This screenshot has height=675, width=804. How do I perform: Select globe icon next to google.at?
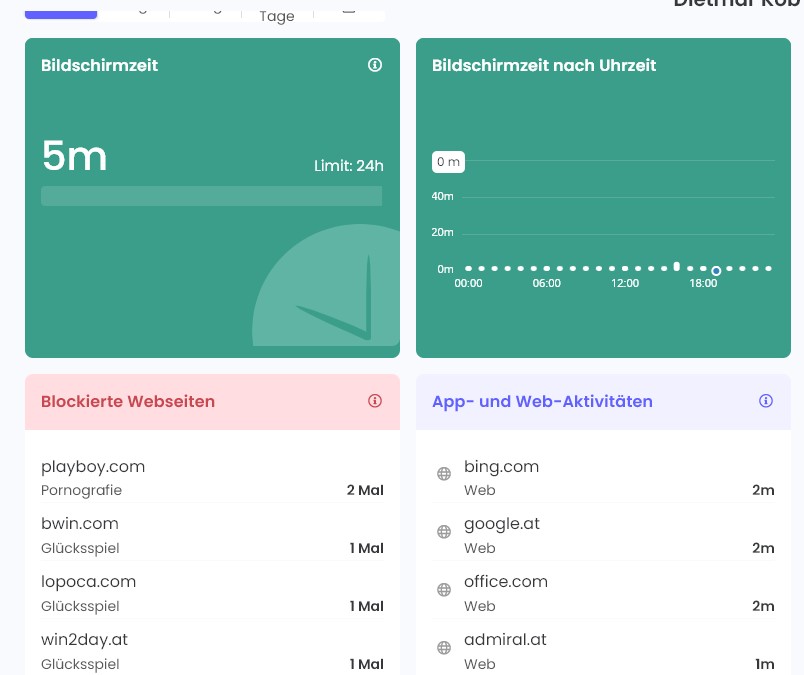[x=444, y=532]
